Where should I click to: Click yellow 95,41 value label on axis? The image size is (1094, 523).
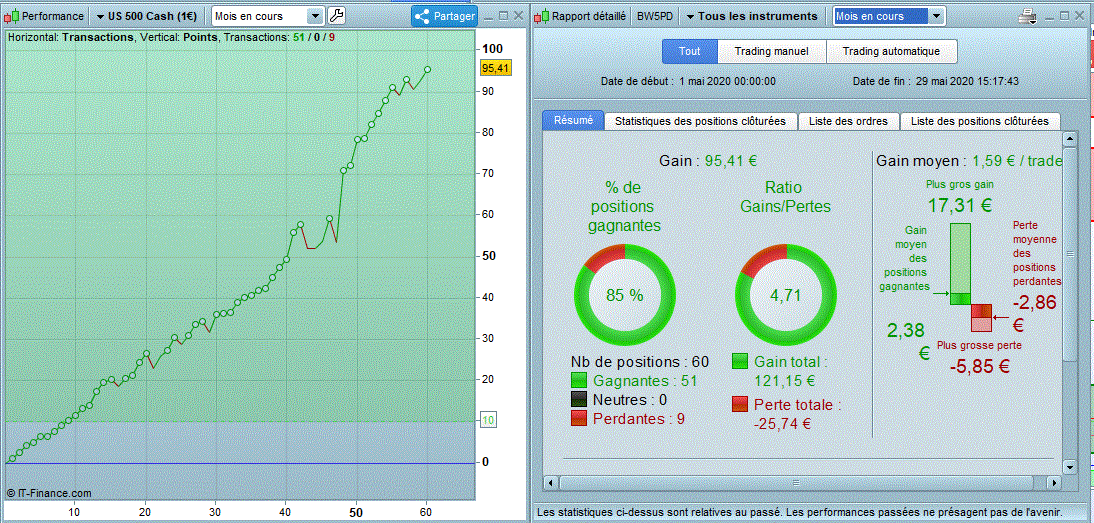tap(496, 68)
